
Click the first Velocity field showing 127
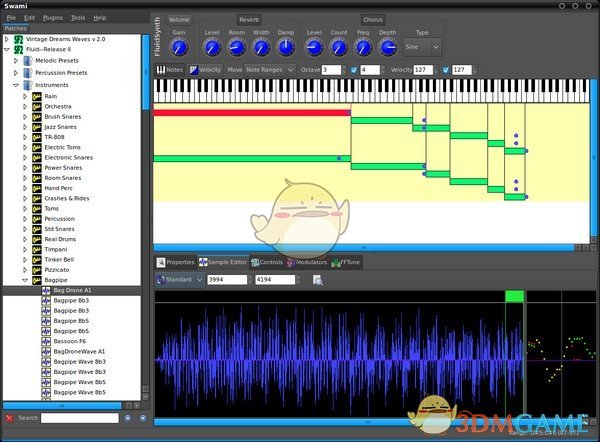pyautogui.click(x=423, y=70)
